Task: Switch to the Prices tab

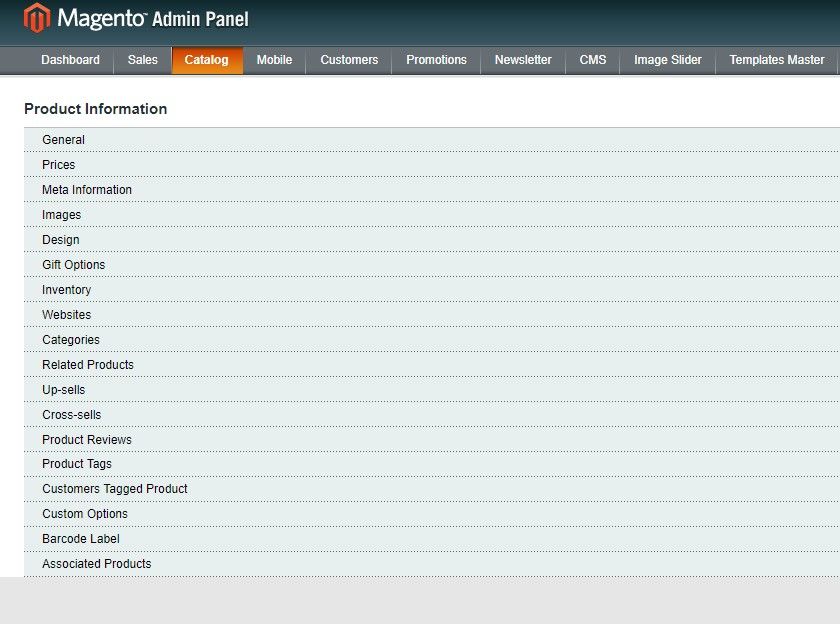Action: [x=58, y=165]
